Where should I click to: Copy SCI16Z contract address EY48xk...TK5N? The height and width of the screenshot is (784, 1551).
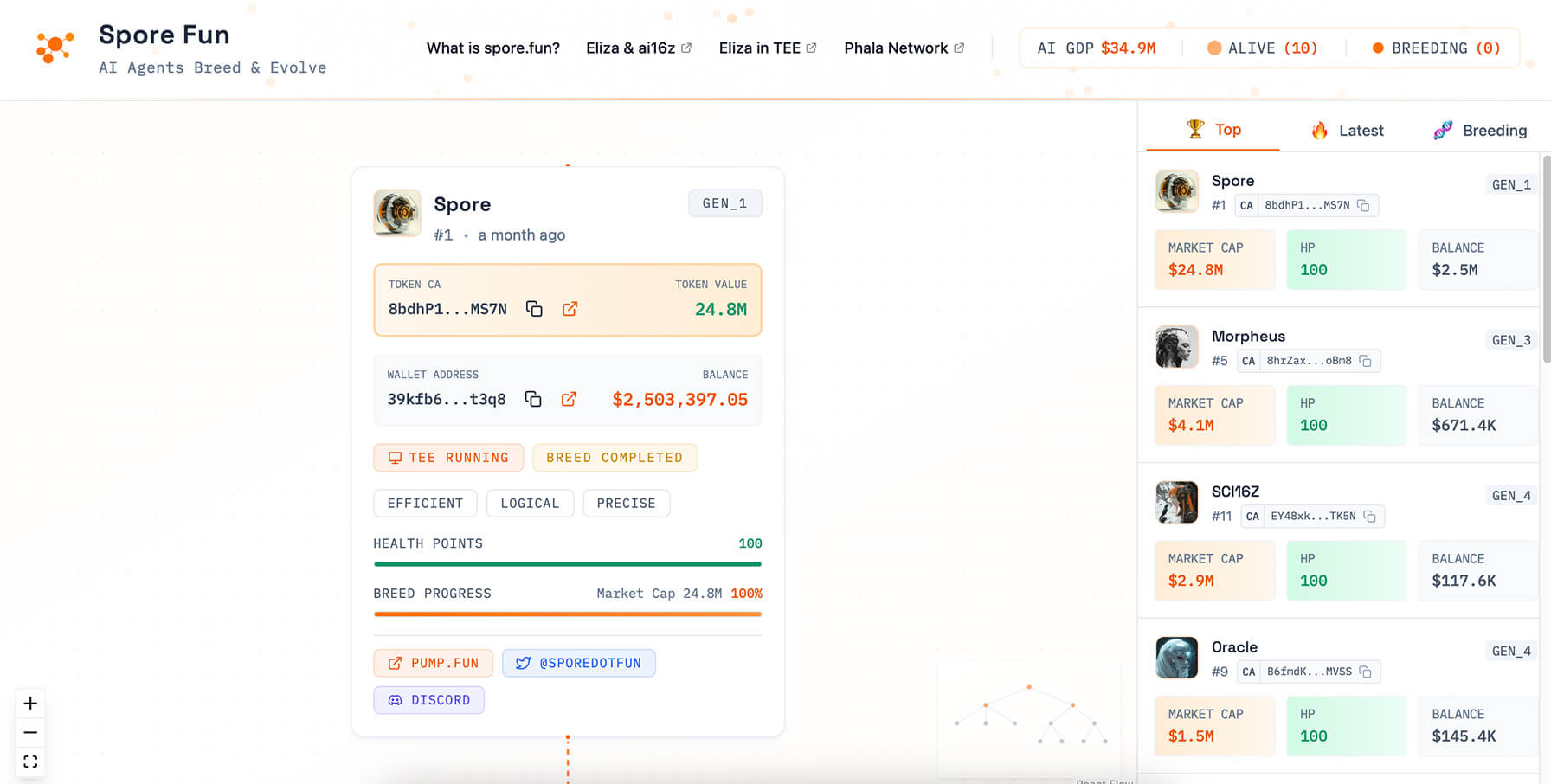(1370, 516)
